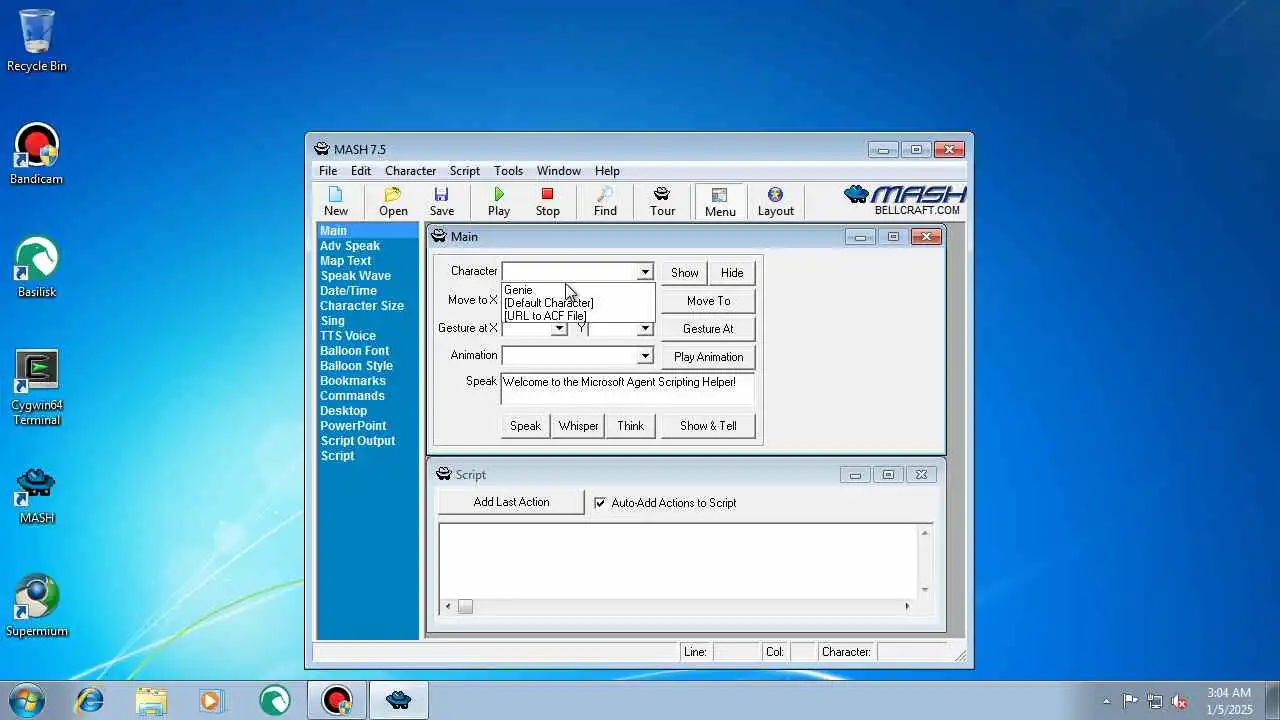Viewport: 1280px width, 720px height.
Task: Click the Show button
Action: pyautogui.click(x=685, y=273)
